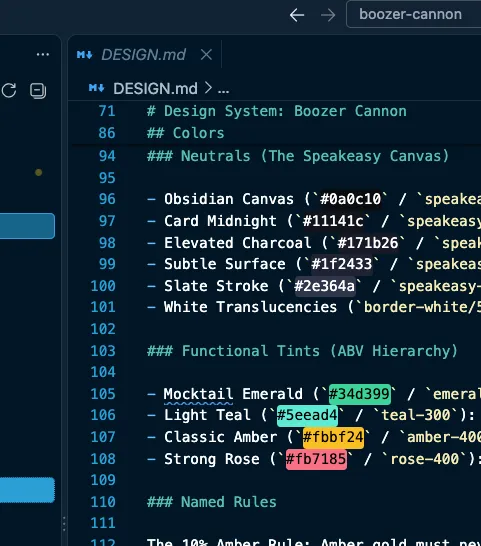The height and width of the screenshot is (546, 481).
Task: Select the highlighted item in the sidebar
Action: click(x=27, y=226)
